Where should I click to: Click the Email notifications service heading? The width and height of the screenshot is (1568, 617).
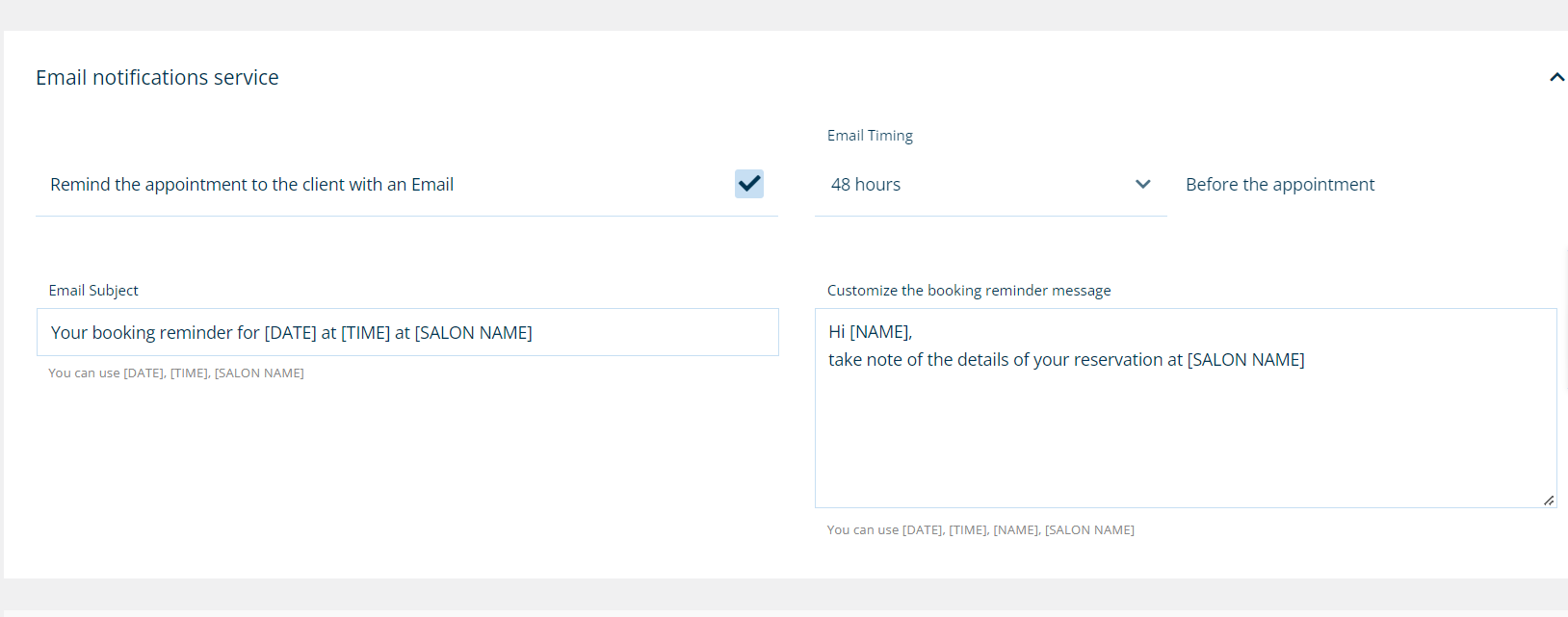pos(157,77)
